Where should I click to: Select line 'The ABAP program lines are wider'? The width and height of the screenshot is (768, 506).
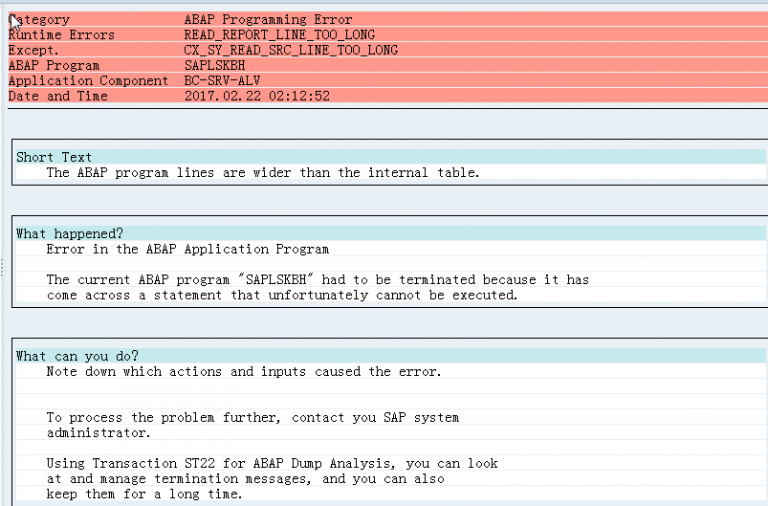[263, 172]
